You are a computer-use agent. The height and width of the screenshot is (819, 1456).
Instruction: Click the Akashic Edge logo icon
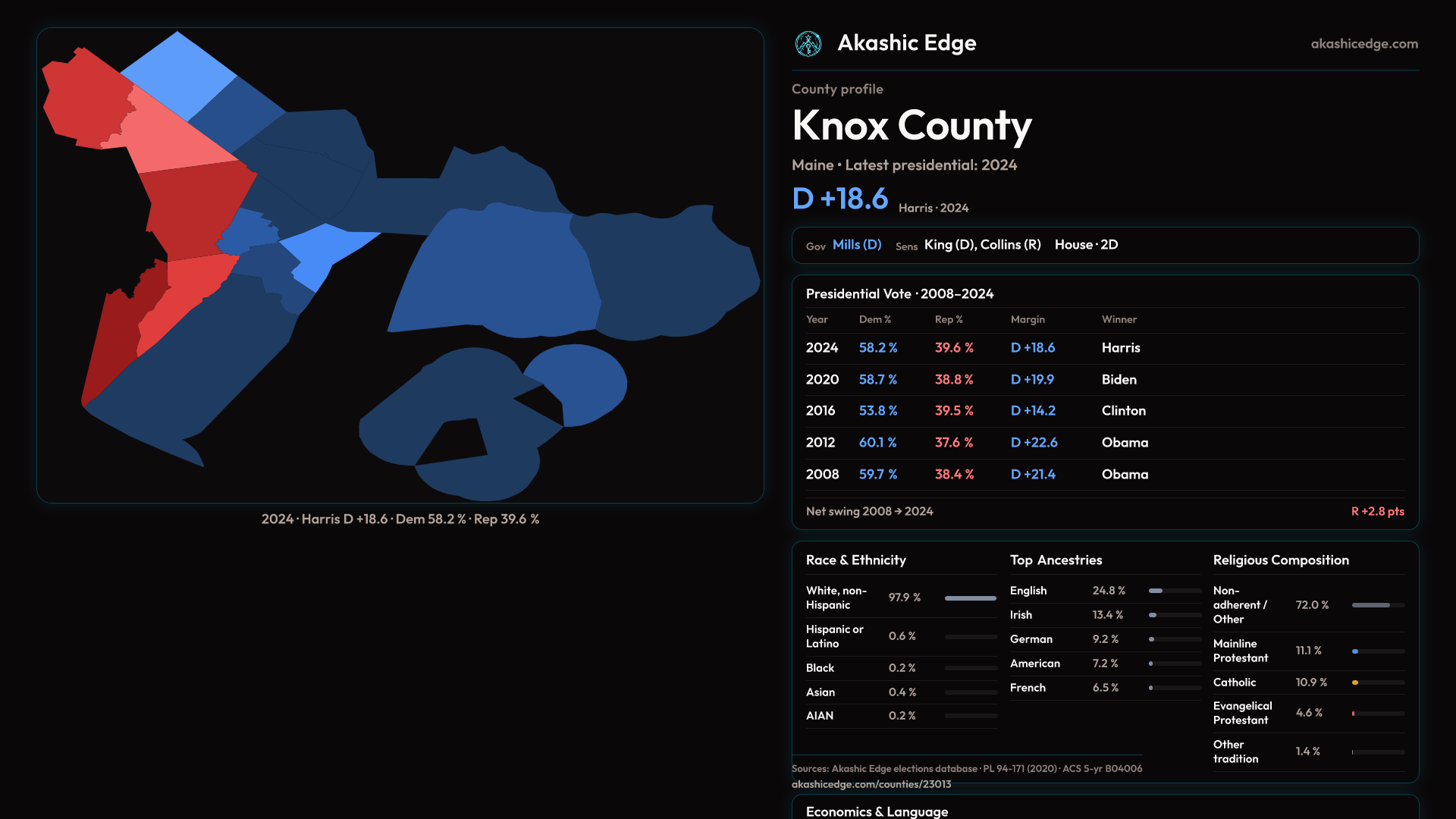click(808, 44)
